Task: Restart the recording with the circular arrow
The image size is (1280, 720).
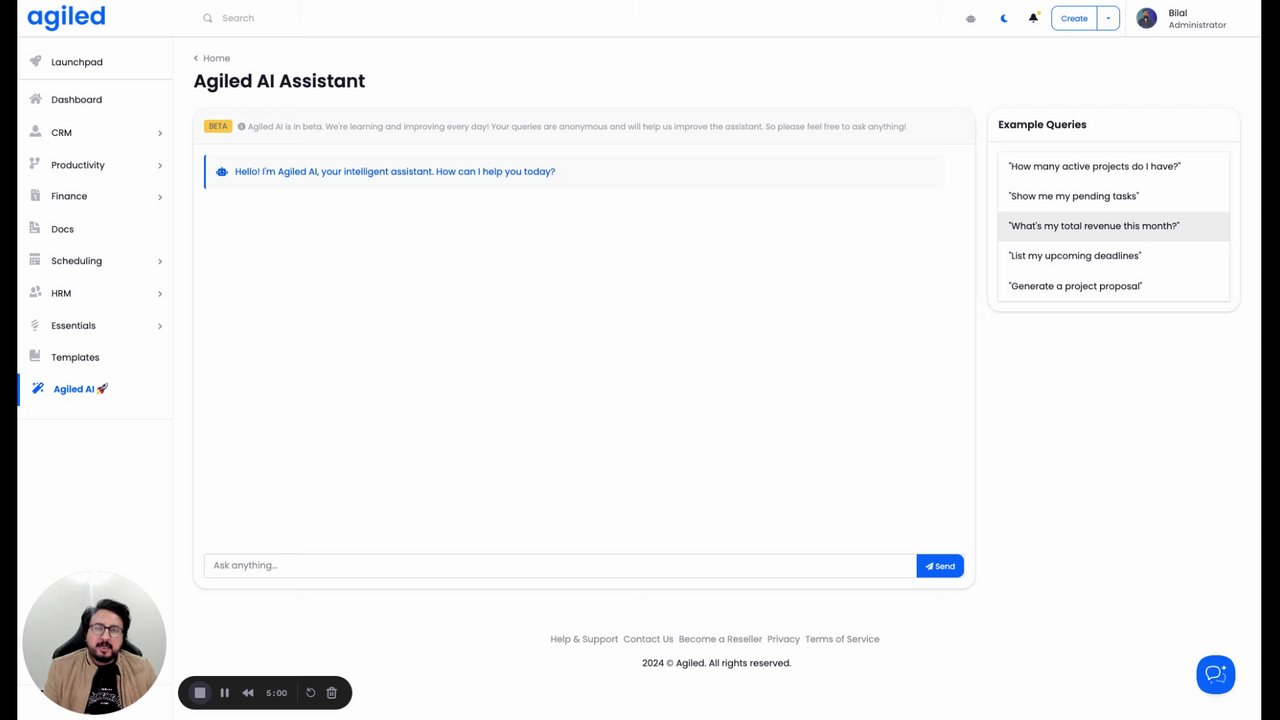Action: 310,693
